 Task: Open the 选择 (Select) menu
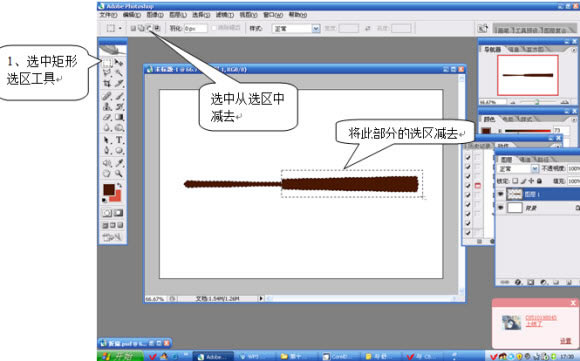click(x=201, y=15)
